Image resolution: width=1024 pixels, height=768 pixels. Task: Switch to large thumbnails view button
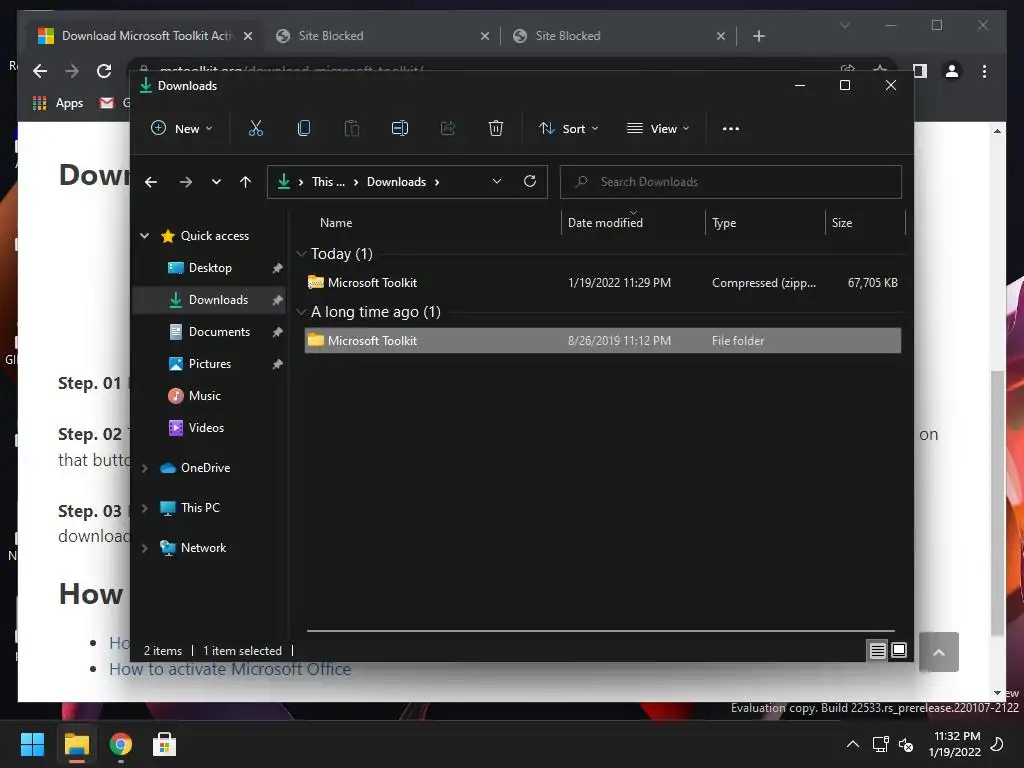[899, 650]
